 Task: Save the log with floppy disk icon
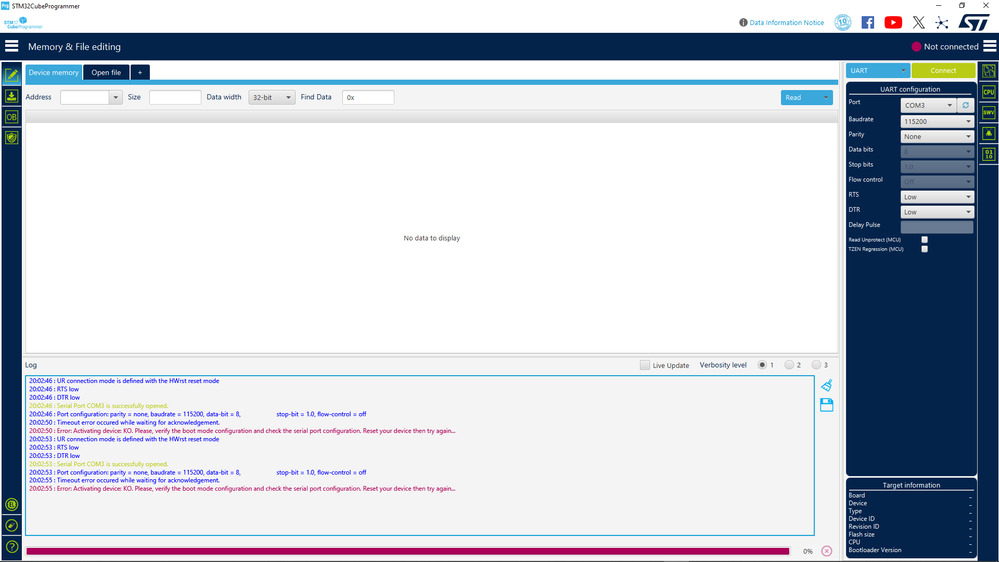tap(826, 405)
